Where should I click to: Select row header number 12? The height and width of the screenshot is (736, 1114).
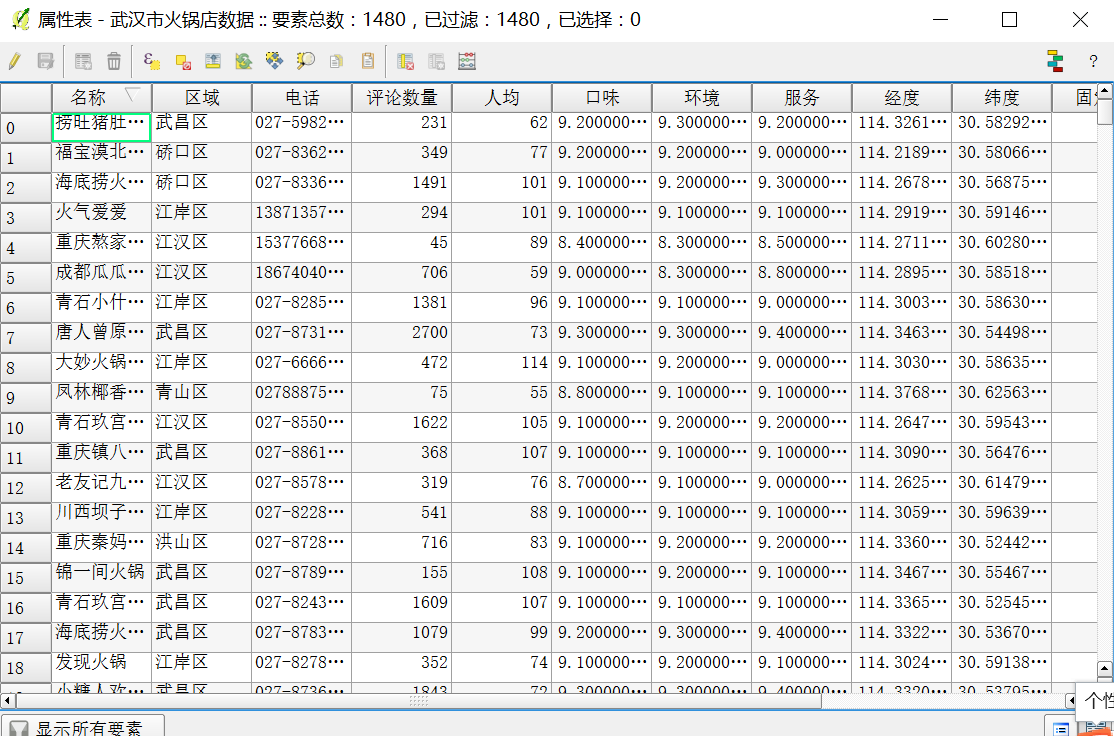tap(26, 487)
